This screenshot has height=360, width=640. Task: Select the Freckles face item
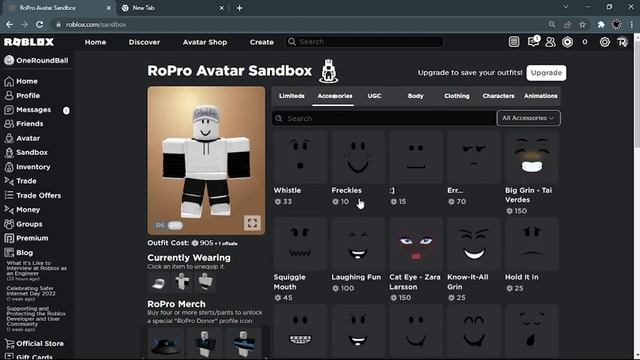pyautogui.click(x=358, y=157)
